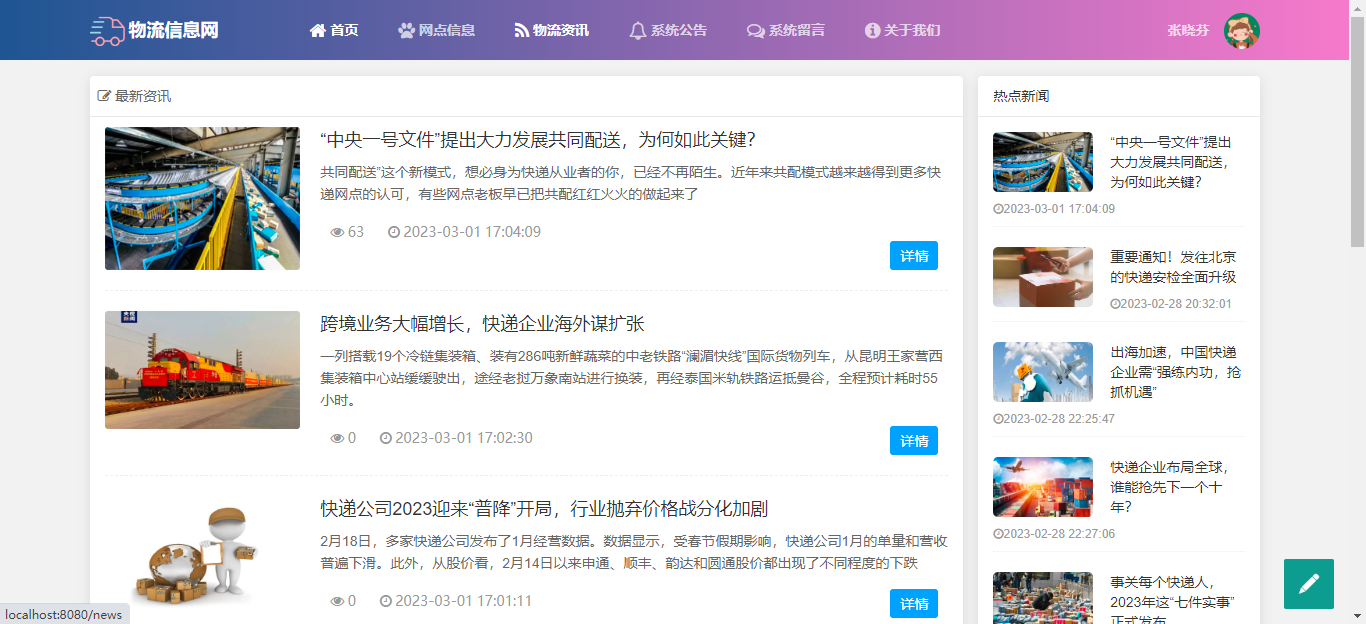
Task: Click 详情 button for the 跨境业务 article
Action: pyautogui.click(x=914, y=441)
